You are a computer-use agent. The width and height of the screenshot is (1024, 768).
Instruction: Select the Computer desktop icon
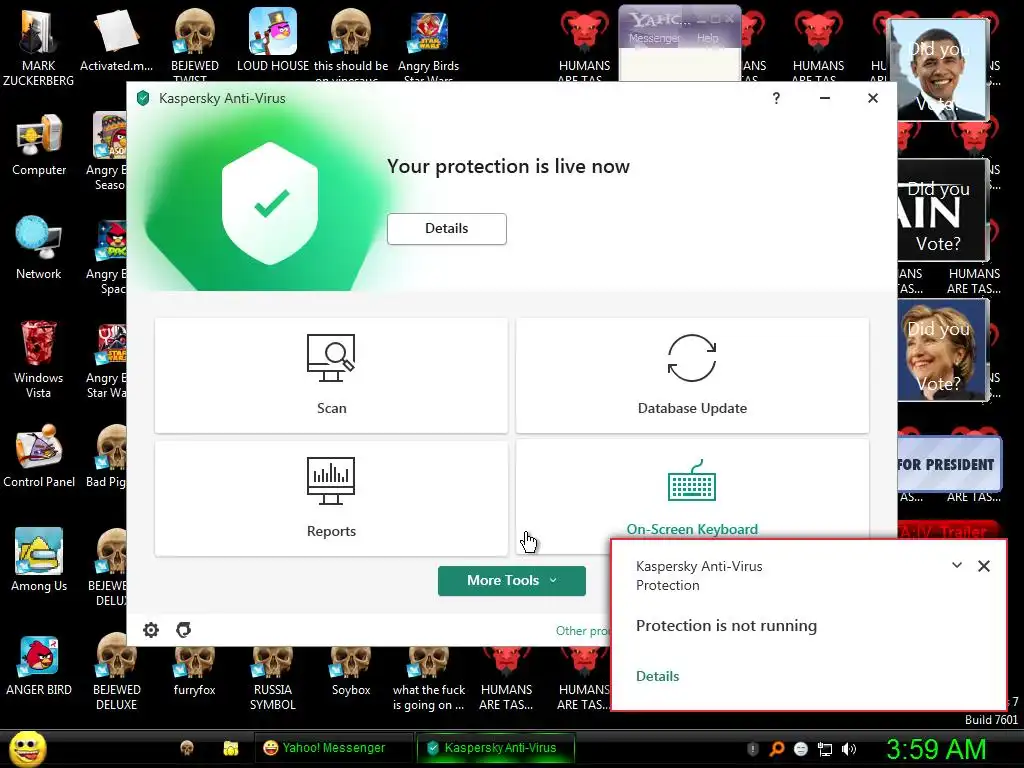(x=39, y=145)
